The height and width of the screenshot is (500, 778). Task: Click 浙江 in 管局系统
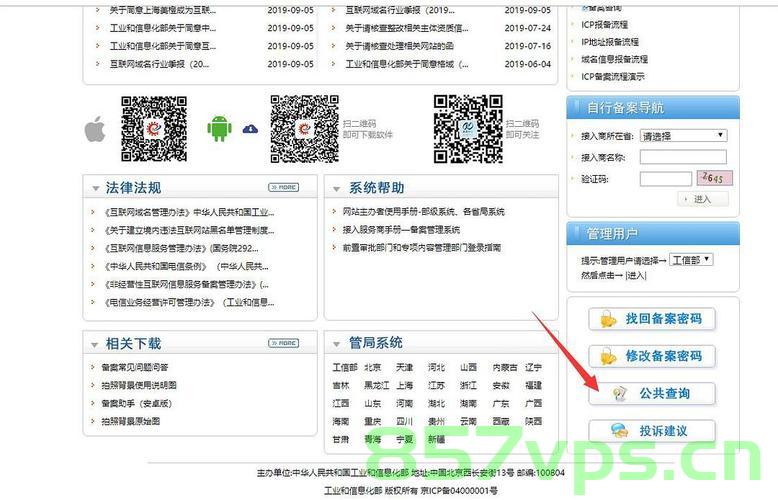(468, 385)
